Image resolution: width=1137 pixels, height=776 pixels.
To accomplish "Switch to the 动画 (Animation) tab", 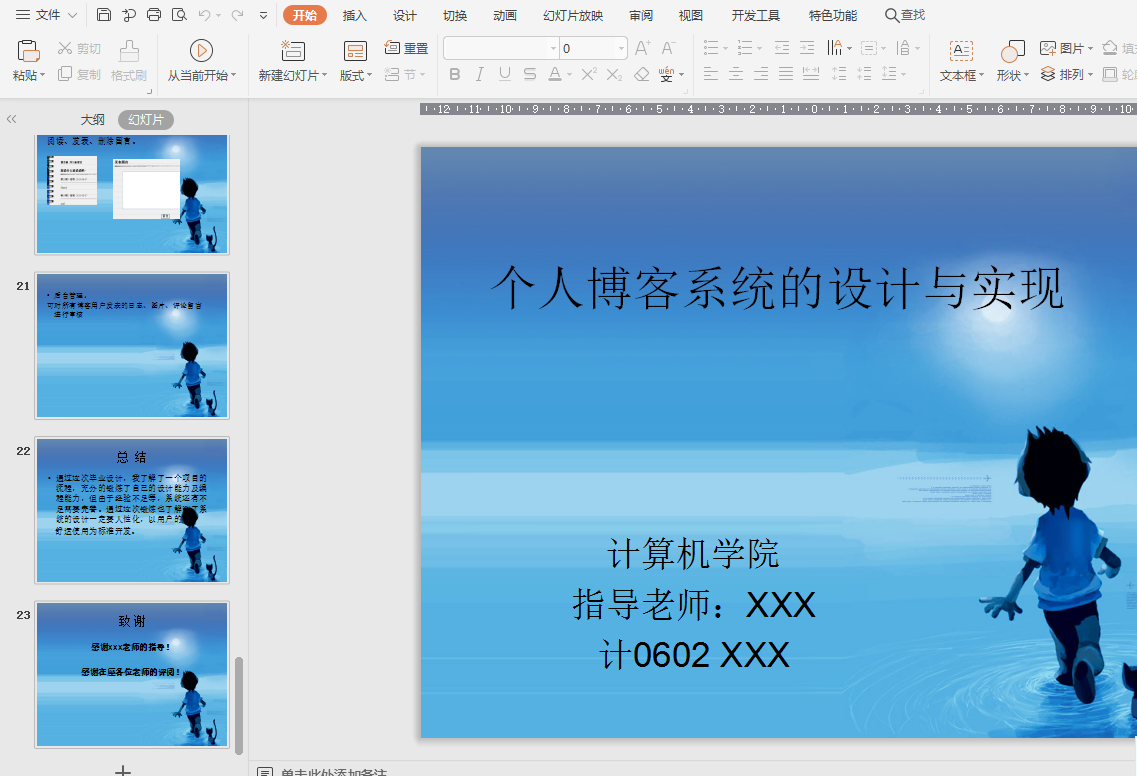I will point(505,15).
